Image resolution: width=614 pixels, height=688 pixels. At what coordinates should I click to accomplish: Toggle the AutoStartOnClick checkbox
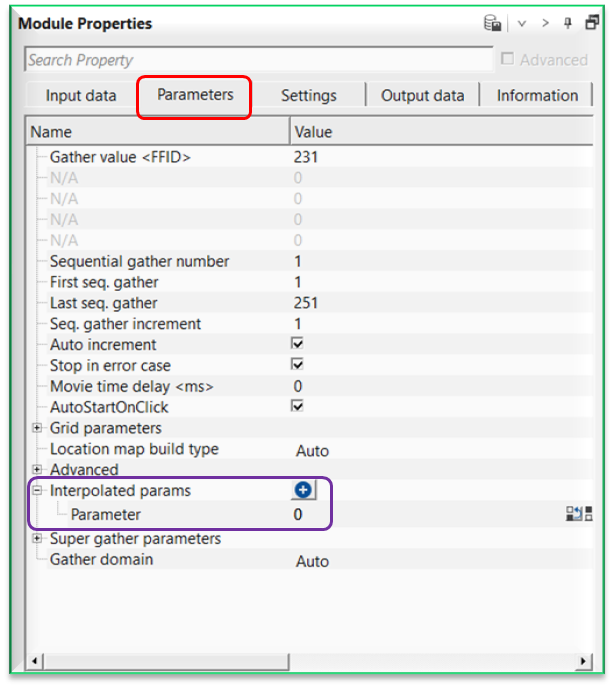coord(297,406)
